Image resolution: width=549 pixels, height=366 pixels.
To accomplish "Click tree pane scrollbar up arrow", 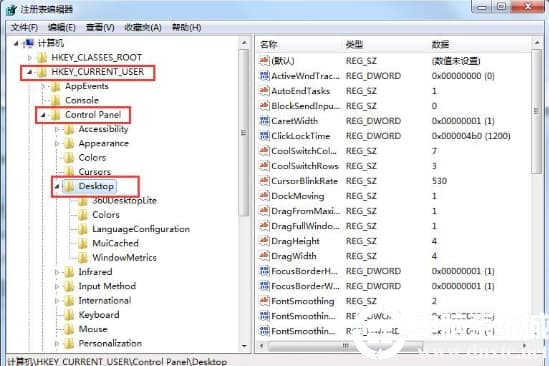I will pos(244,43).
